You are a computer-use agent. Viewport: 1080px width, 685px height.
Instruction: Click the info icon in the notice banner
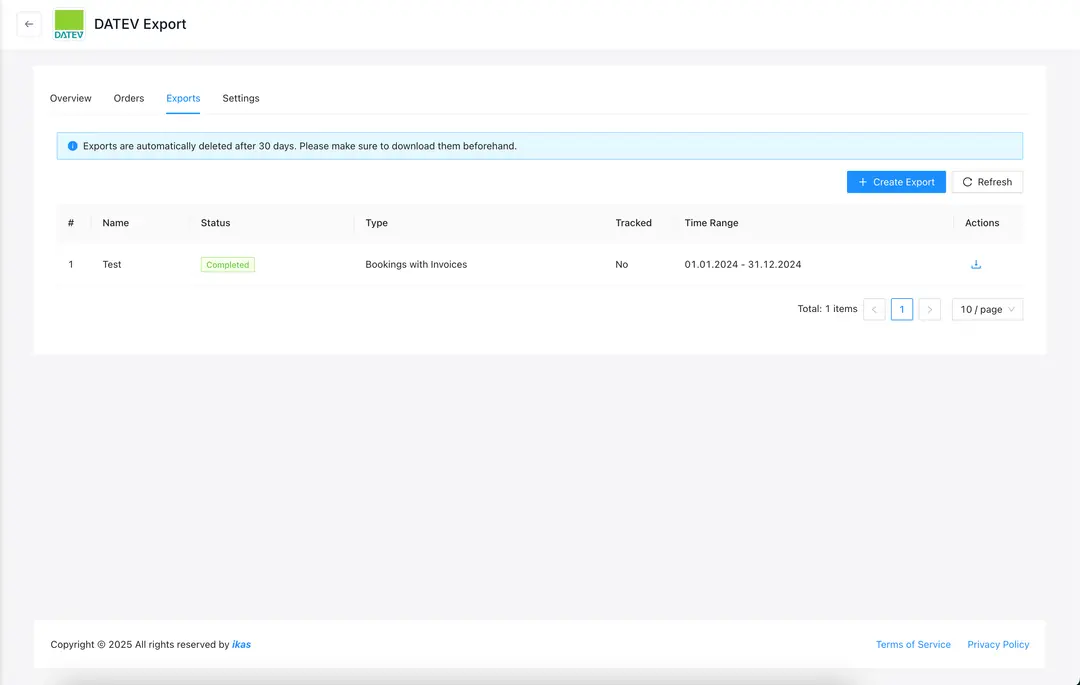72,146
